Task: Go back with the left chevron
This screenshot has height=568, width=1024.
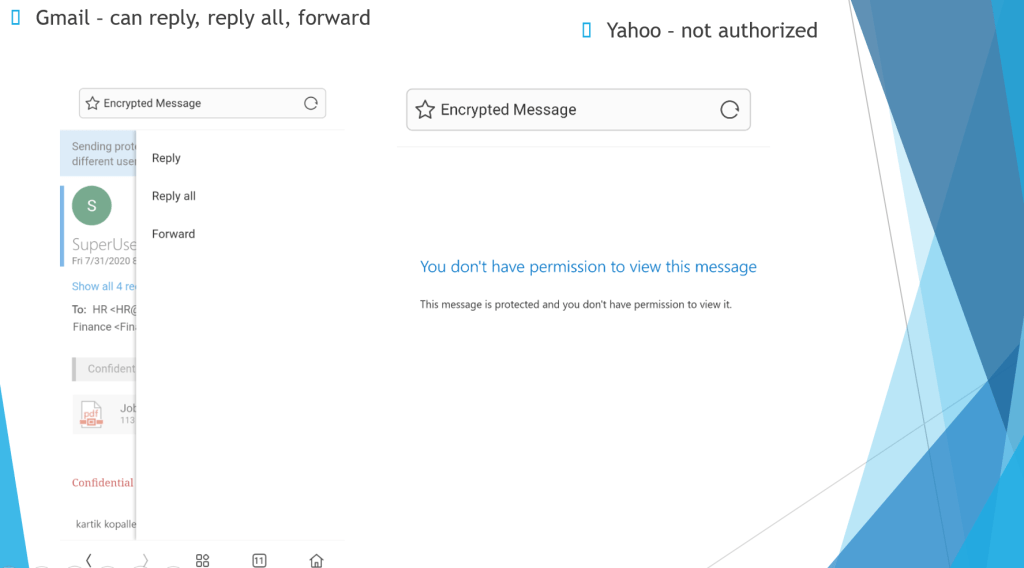Action: (88, 560)
